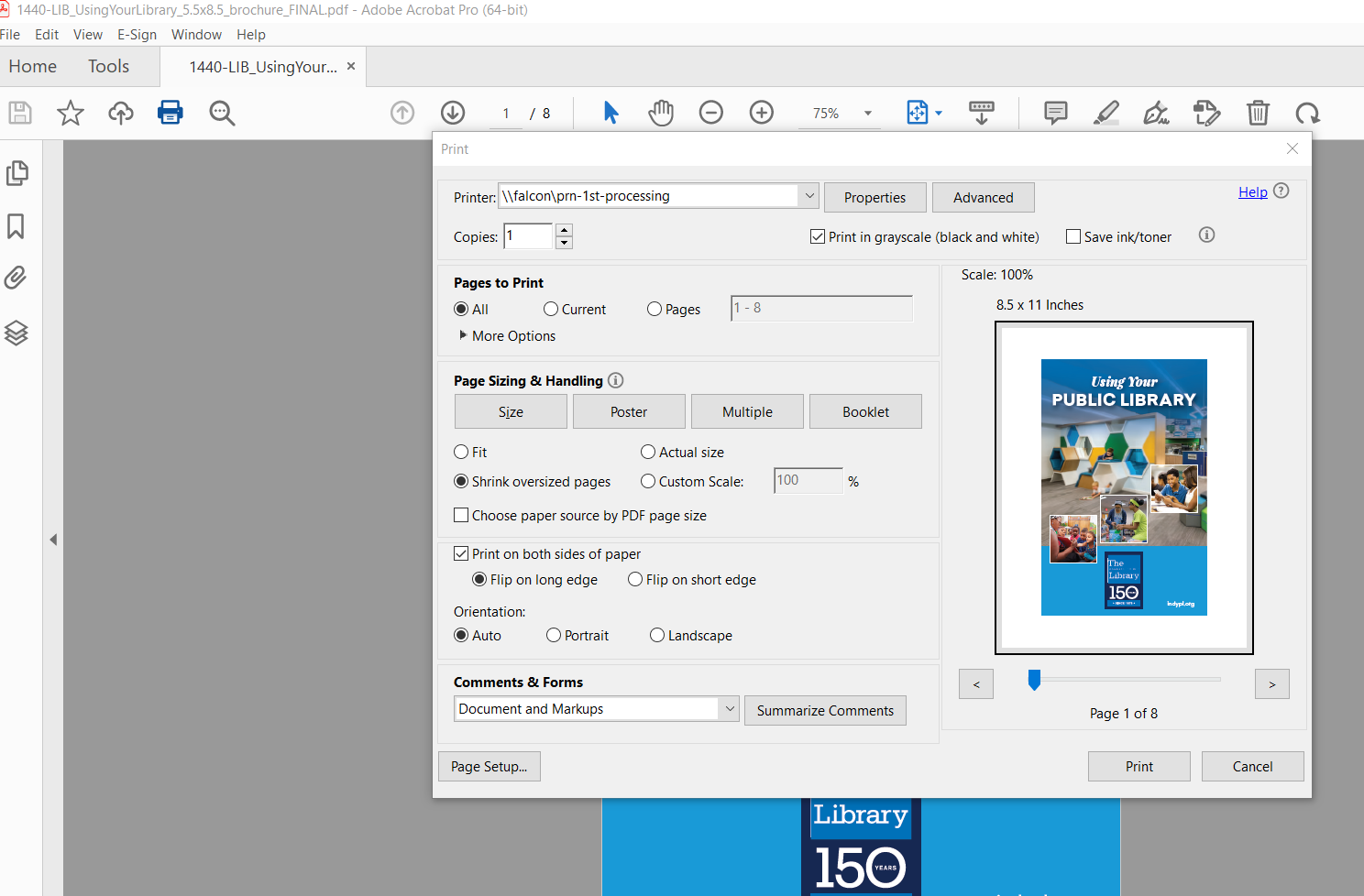Expand the More Options section
Viewport: 1364px width, 896px height.
click(x=506, y=335)
